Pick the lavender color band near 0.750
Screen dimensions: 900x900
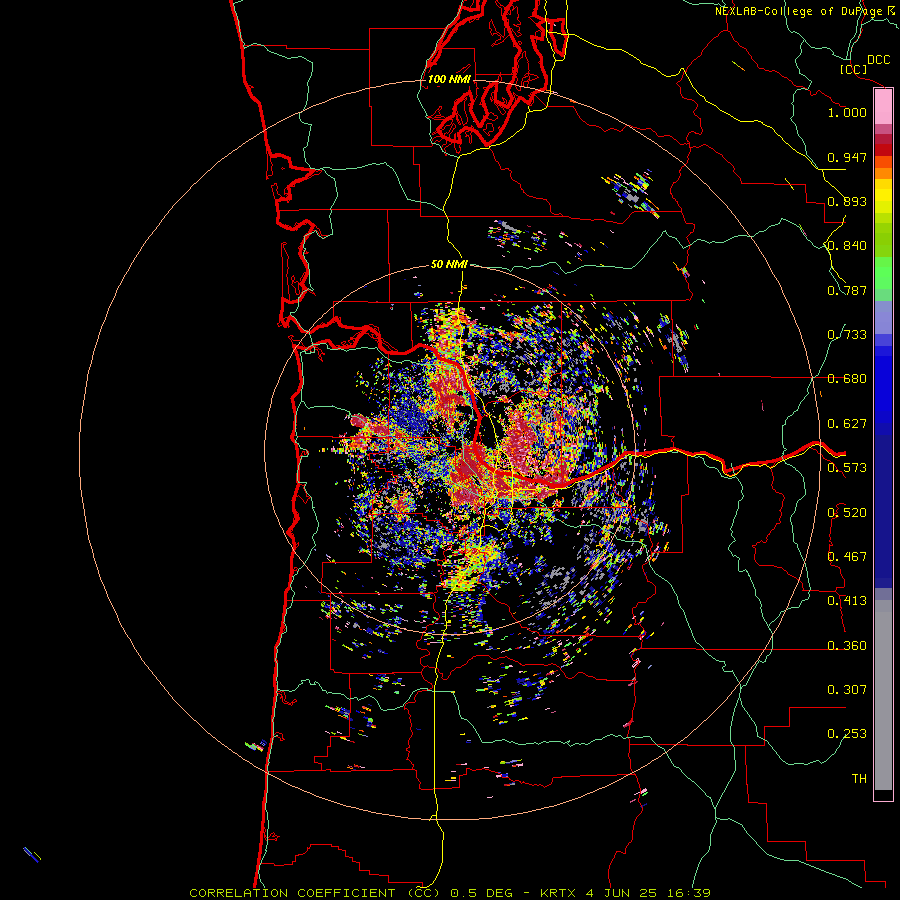[883, 317]
